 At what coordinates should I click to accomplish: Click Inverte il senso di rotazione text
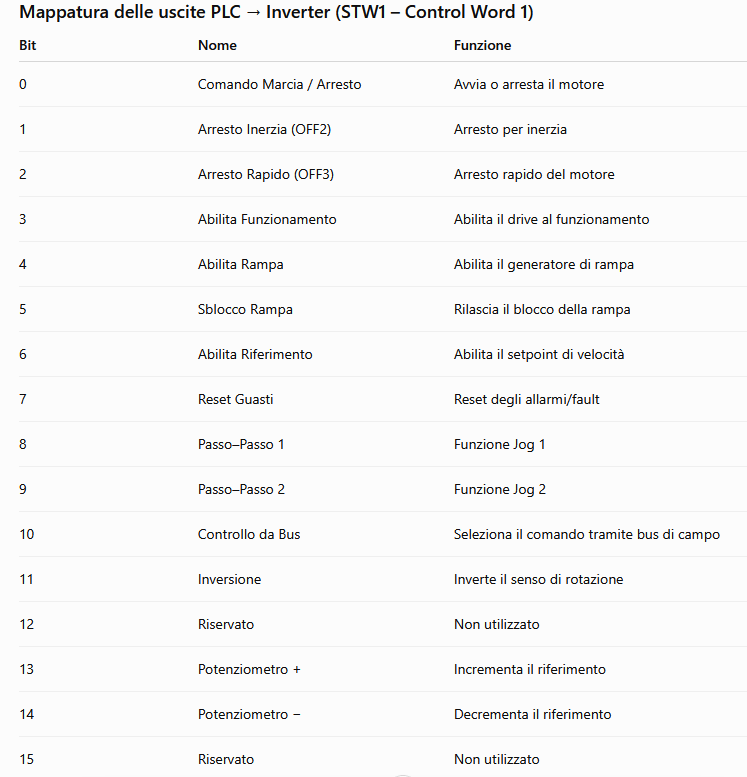point(538,579)
